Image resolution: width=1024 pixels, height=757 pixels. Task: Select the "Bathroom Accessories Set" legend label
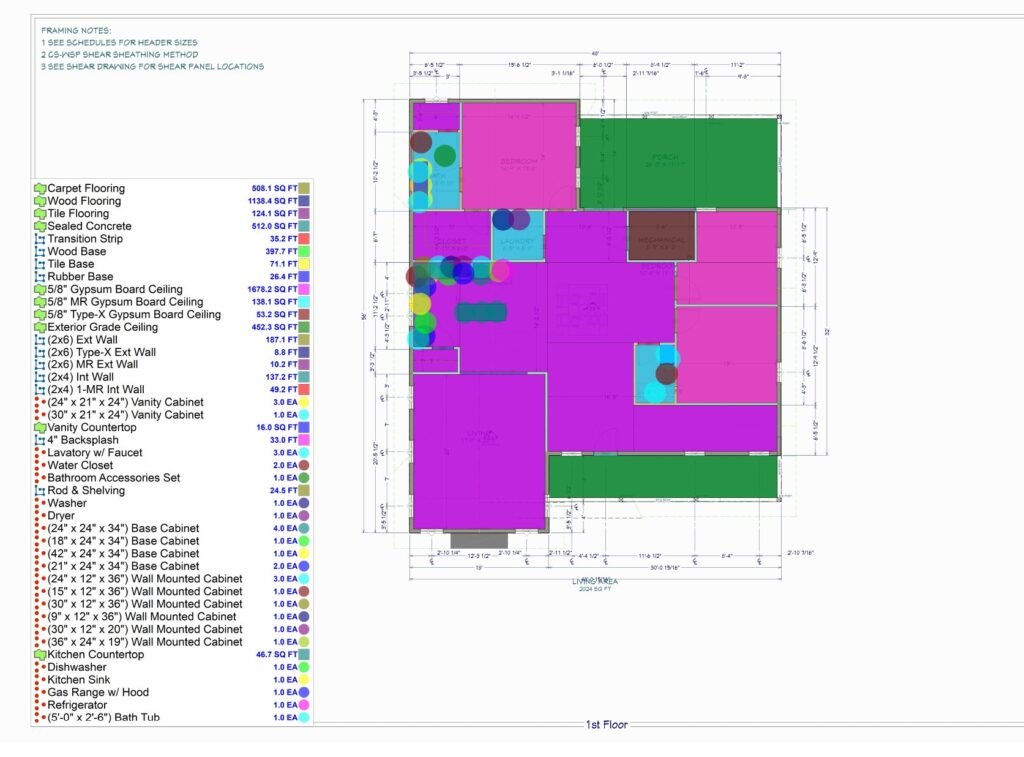pyautogui.click(x=114, y=478)
